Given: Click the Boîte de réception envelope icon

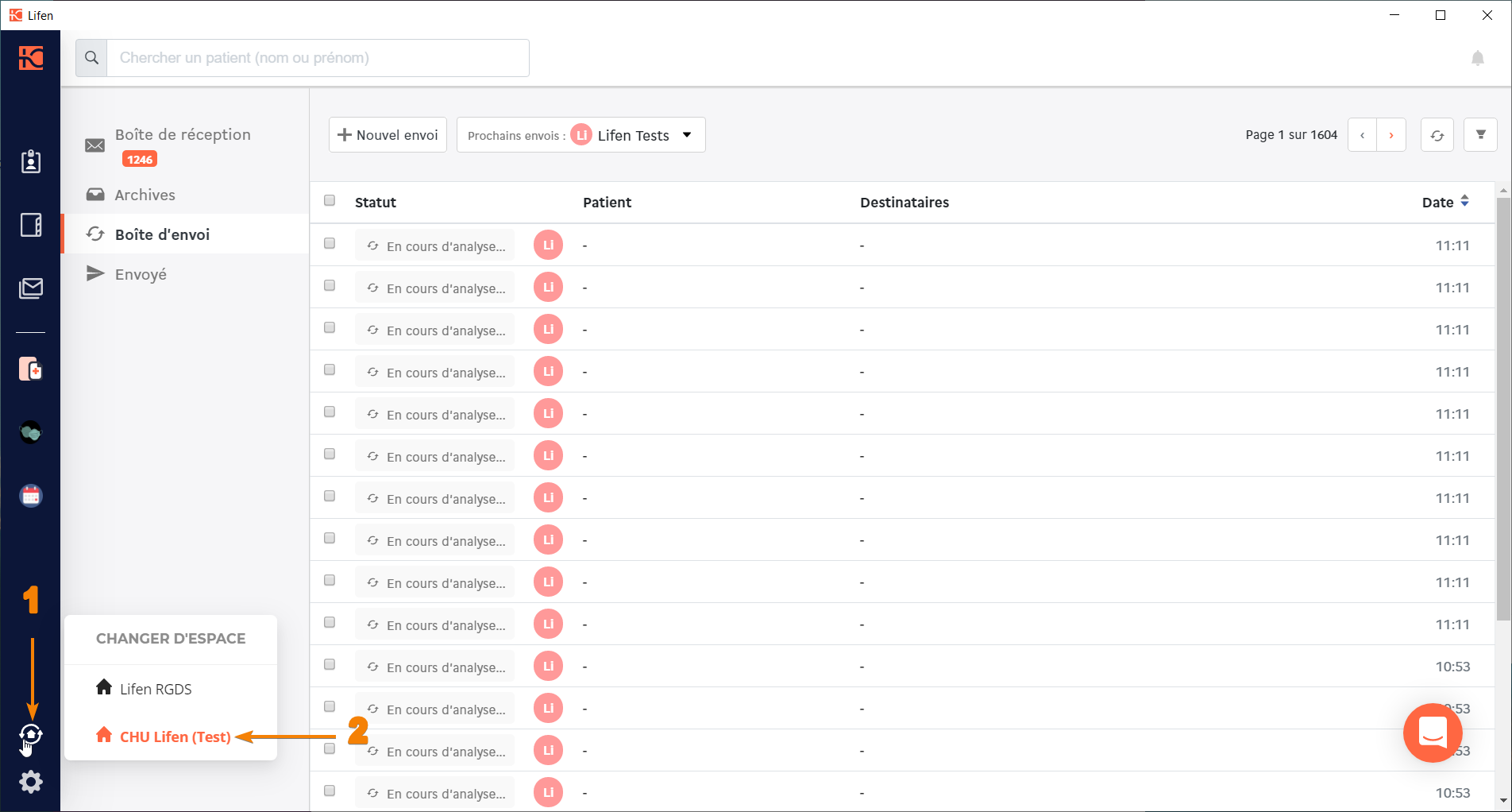Looking at the screenshot, I should point(95,145).
